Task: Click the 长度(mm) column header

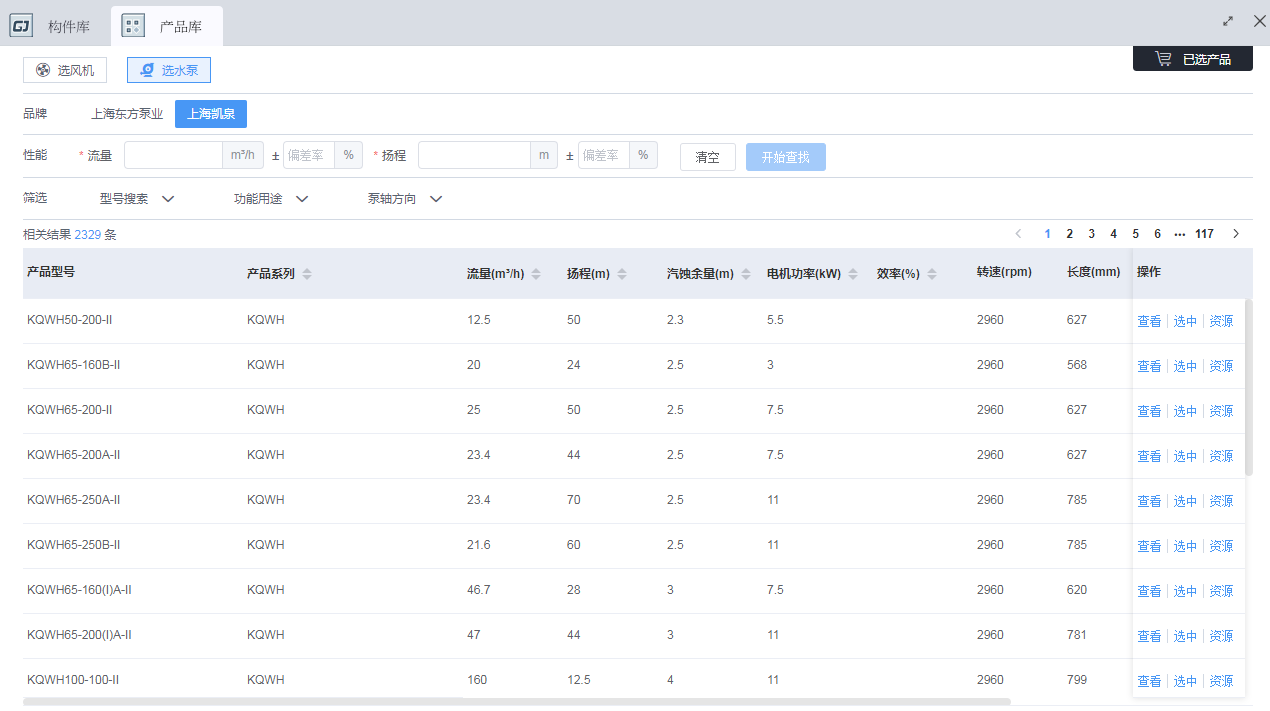Action: (1093, 272)
